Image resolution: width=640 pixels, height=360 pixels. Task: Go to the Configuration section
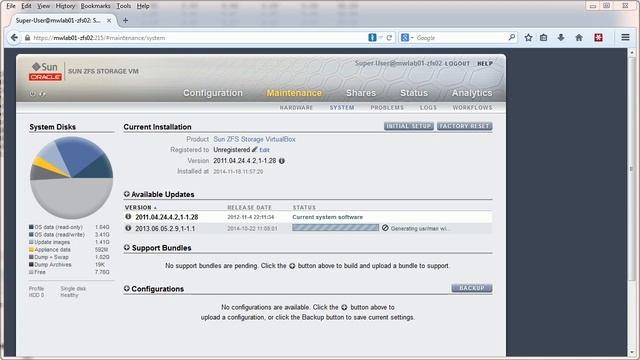coord(213,93)
